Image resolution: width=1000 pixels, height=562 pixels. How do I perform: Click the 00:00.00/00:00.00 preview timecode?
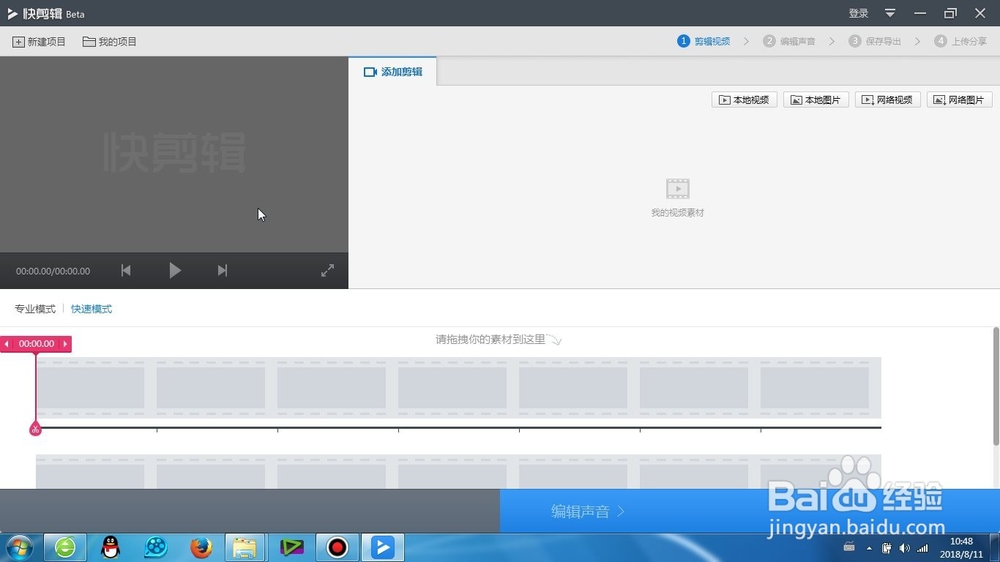(x=53, y=271)
